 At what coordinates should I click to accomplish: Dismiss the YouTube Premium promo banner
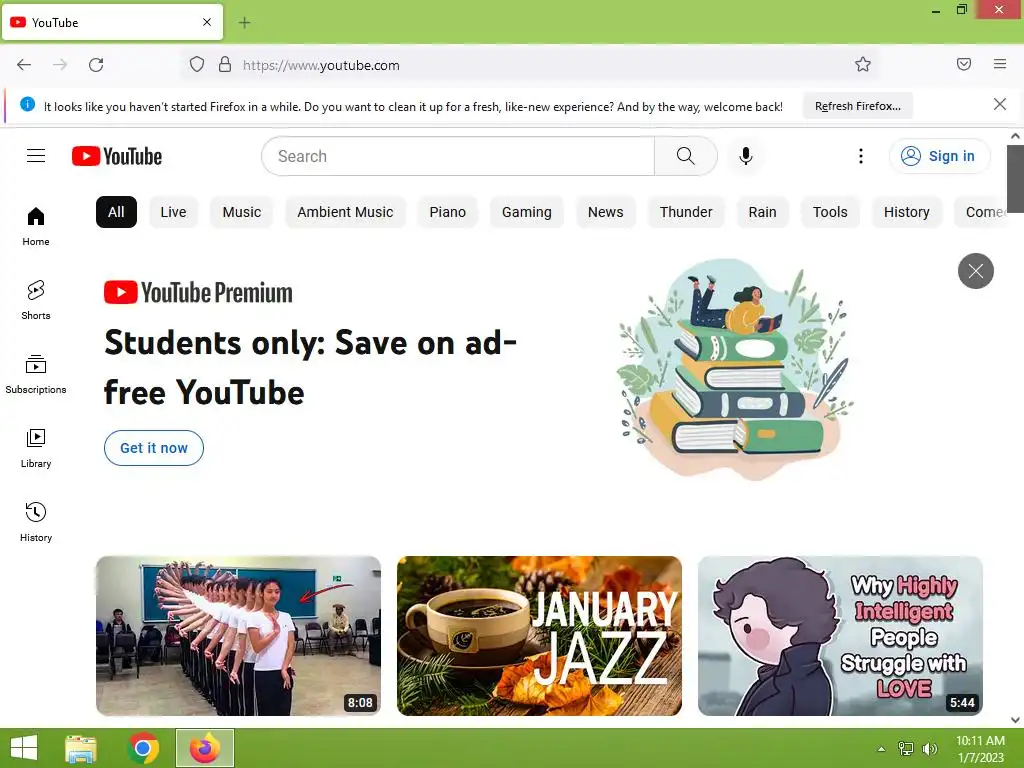pyautogui.click(x=976, y=271)
